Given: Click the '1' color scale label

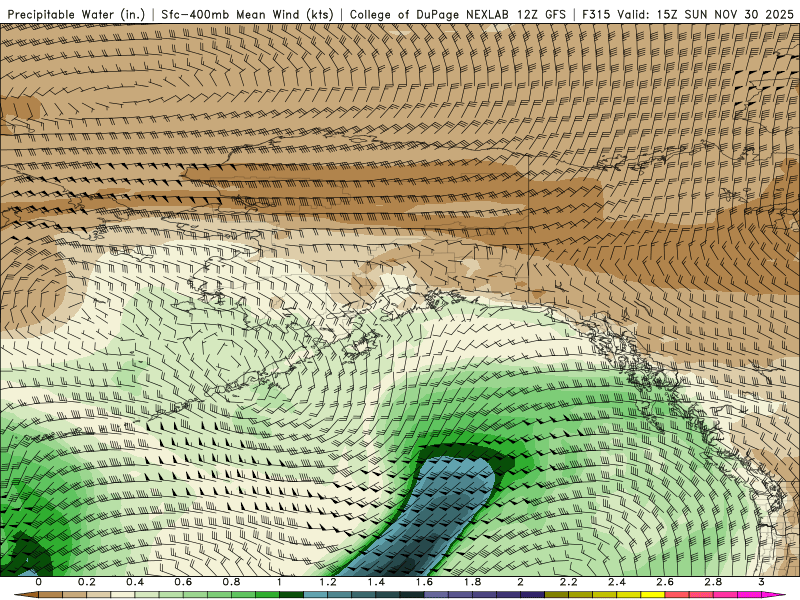Looking at the screenshot, I should click(280, 582).
